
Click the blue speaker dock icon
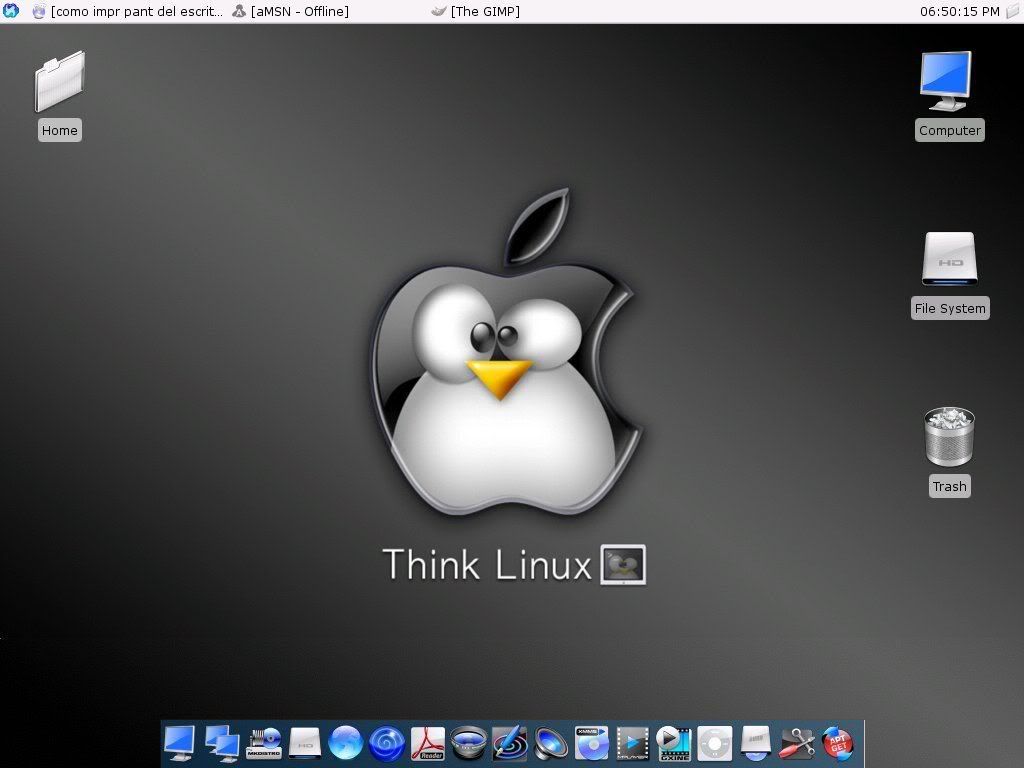(x=551, y=743)
